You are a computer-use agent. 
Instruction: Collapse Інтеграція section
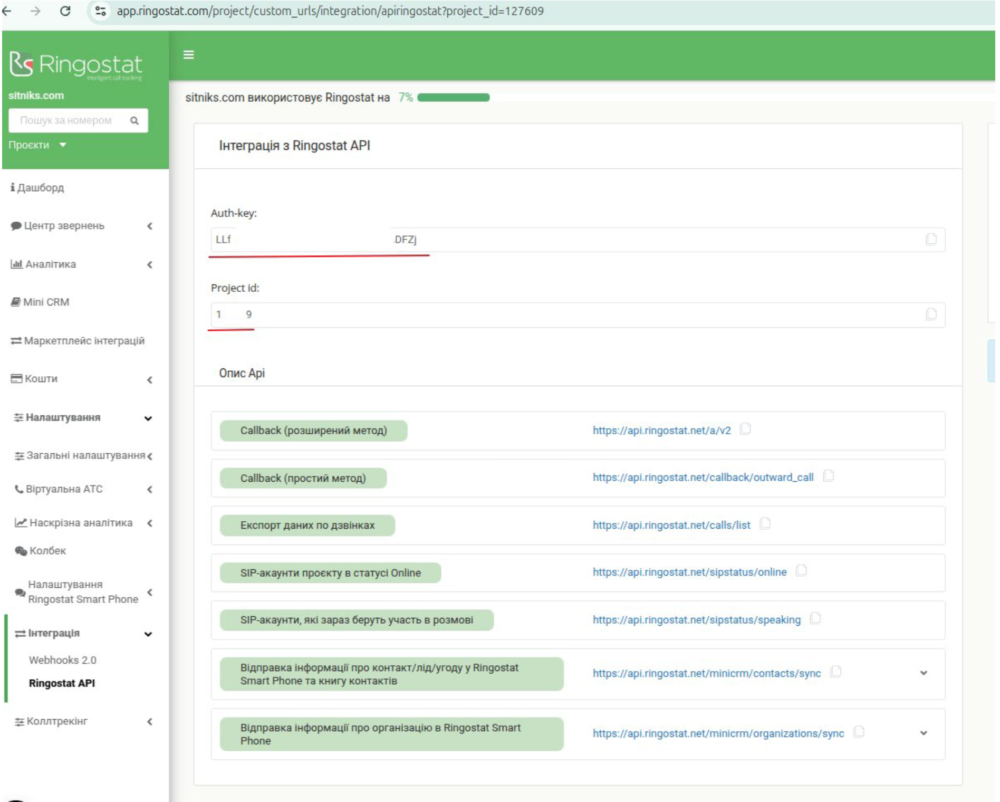pos(83,634)
